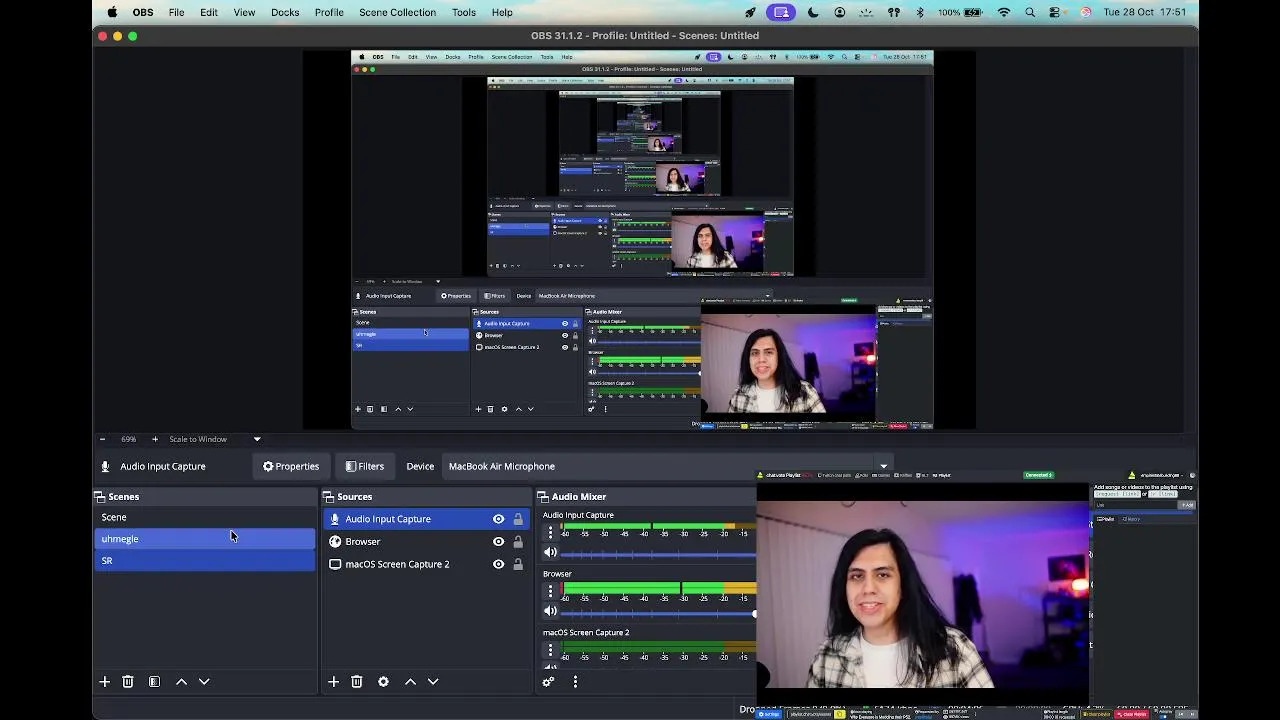Open Audio Input Capture mixer options dots
This screenshot has height=720, width=1280.
(550, 532)
